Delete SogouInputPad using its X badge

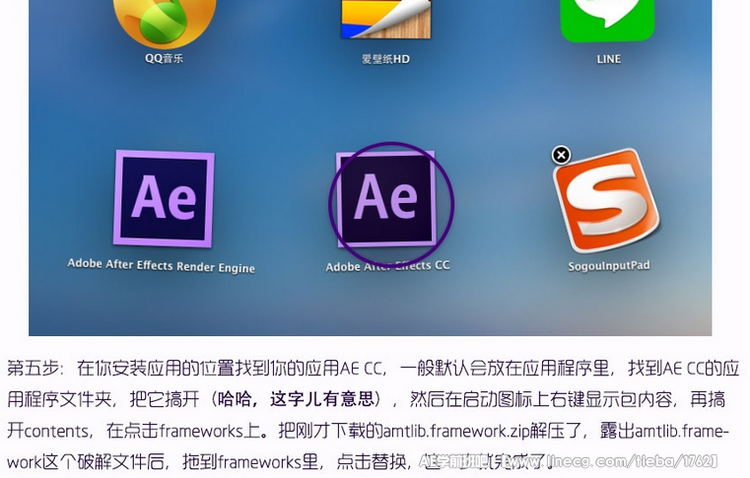(x=561, y=155)
